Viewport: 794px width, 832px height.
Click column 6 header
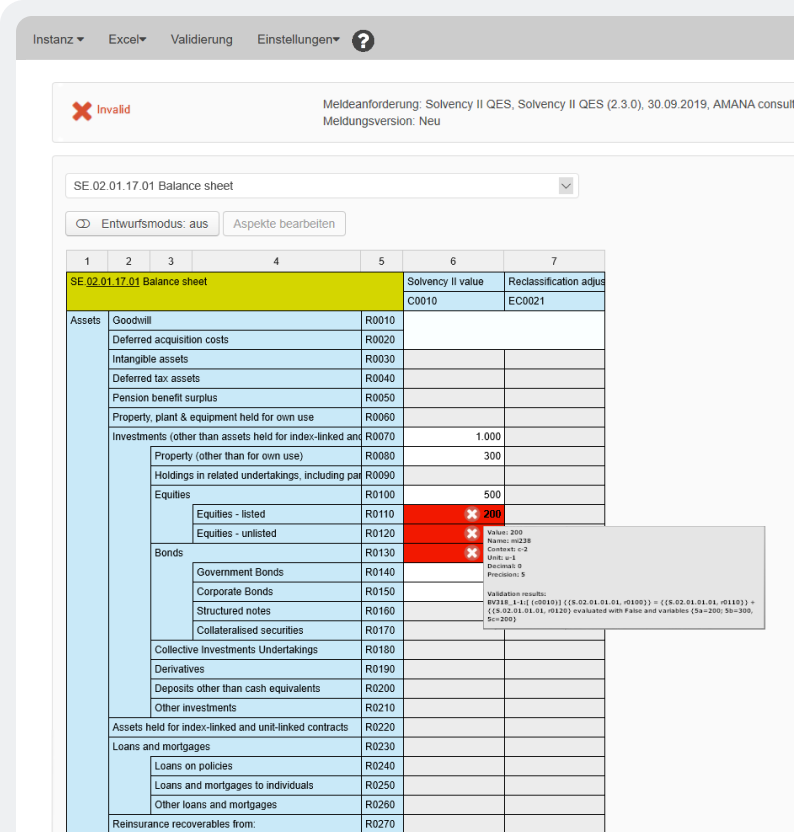(x=453, y=261)
